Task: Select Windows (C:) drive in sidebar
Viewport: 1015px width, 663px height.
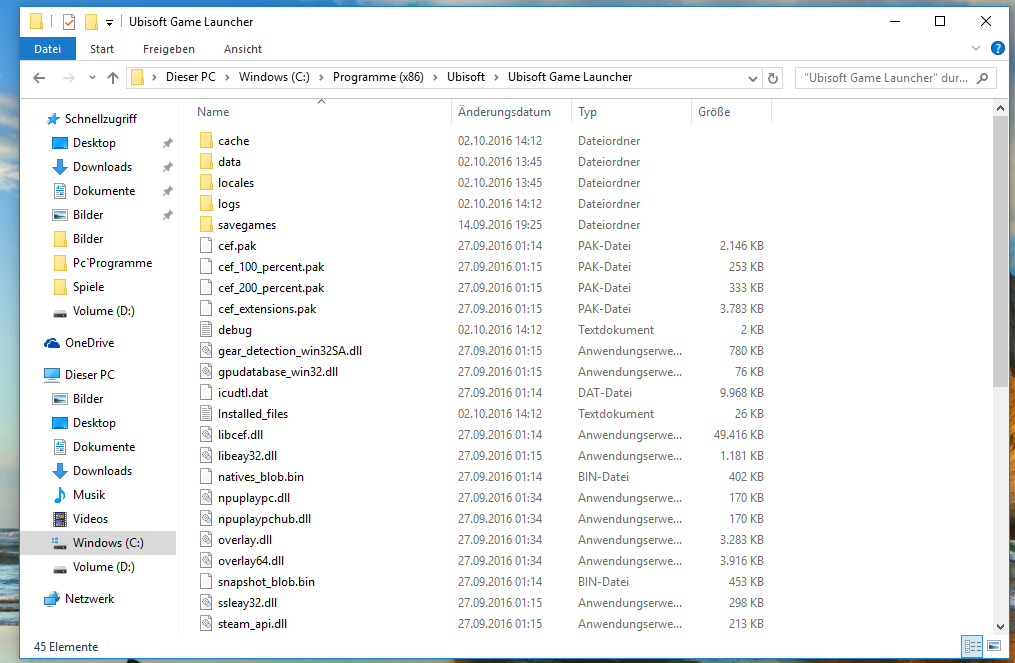Action: 98,543
